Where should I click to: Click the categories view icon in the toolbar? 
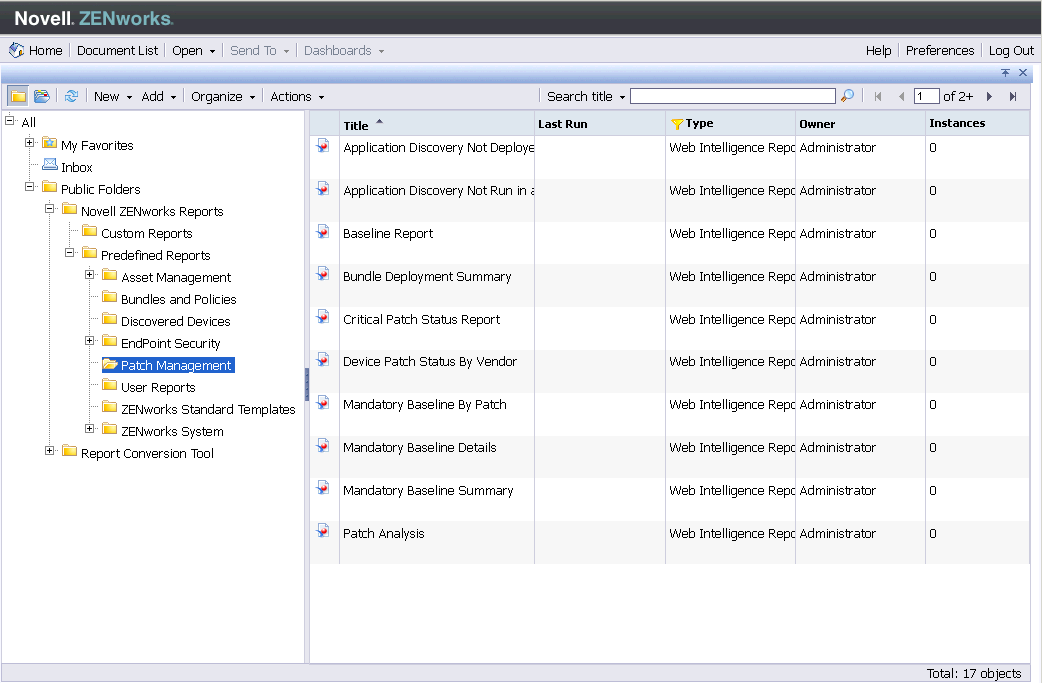point(42,96)
